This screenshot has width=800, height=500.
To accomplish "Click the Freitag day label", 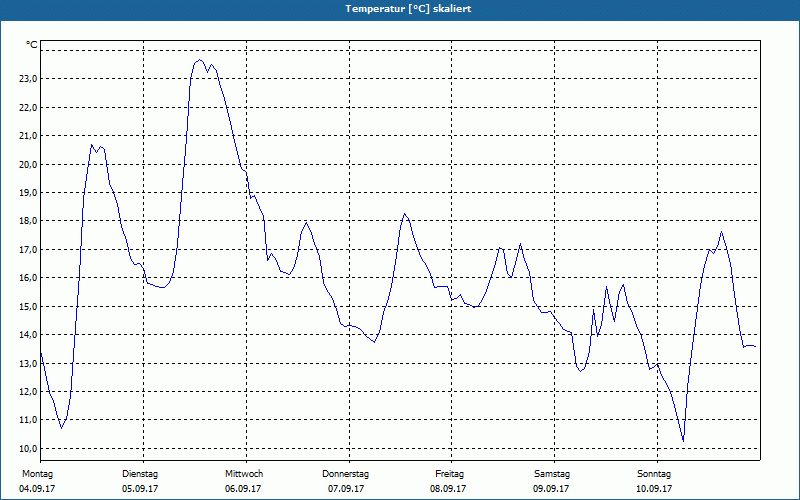I will (449, 474).
